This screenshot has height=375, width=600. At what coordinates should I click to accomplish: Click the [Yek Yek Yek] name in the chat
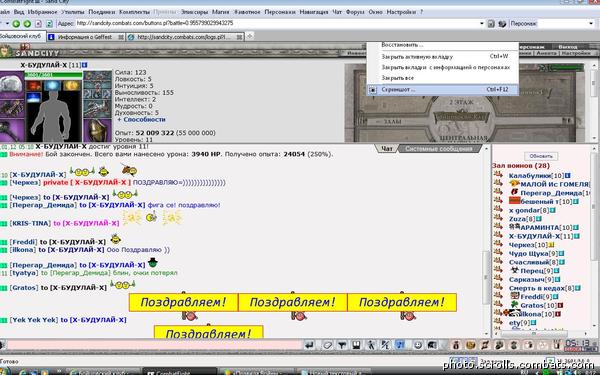tap(33, 320)
